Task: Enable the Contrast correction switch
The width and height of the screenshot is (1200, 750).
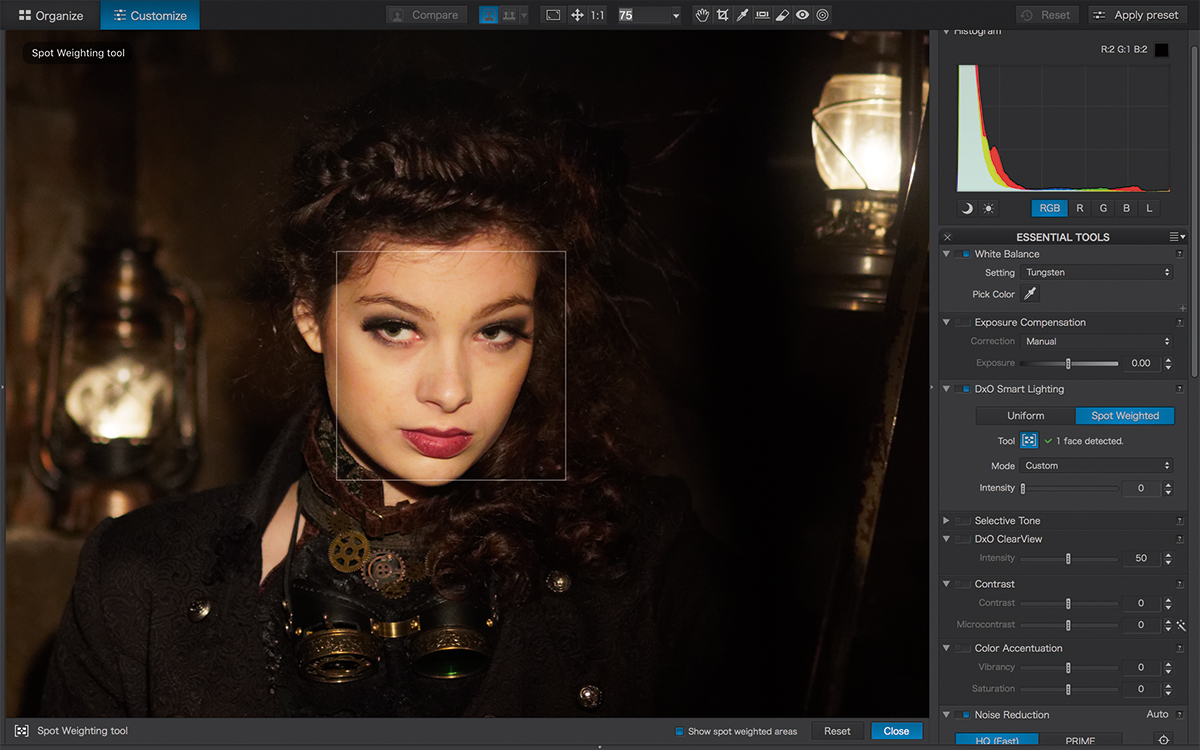Action: [963, 584]
